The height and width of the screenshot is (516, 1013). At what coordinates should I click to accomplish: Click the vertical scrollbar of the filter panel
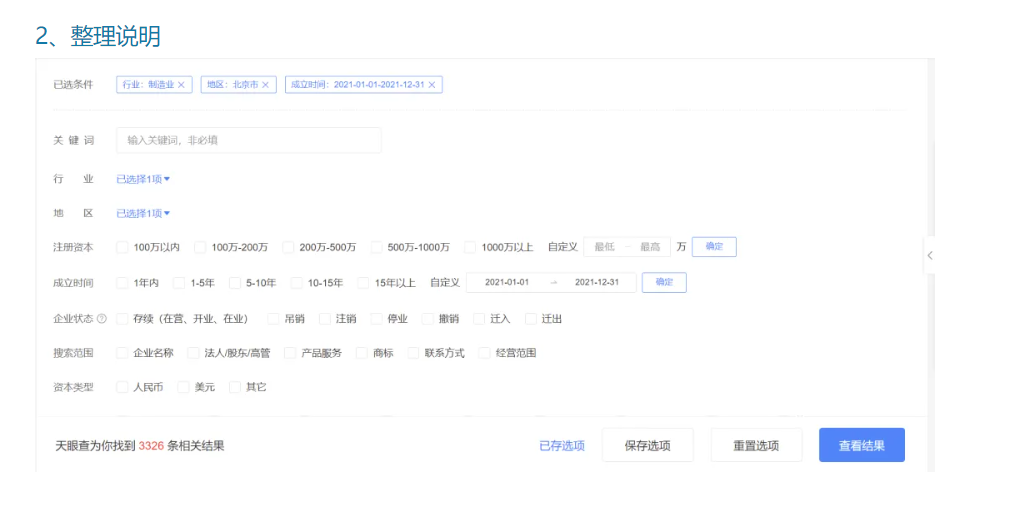pos(931,265)
